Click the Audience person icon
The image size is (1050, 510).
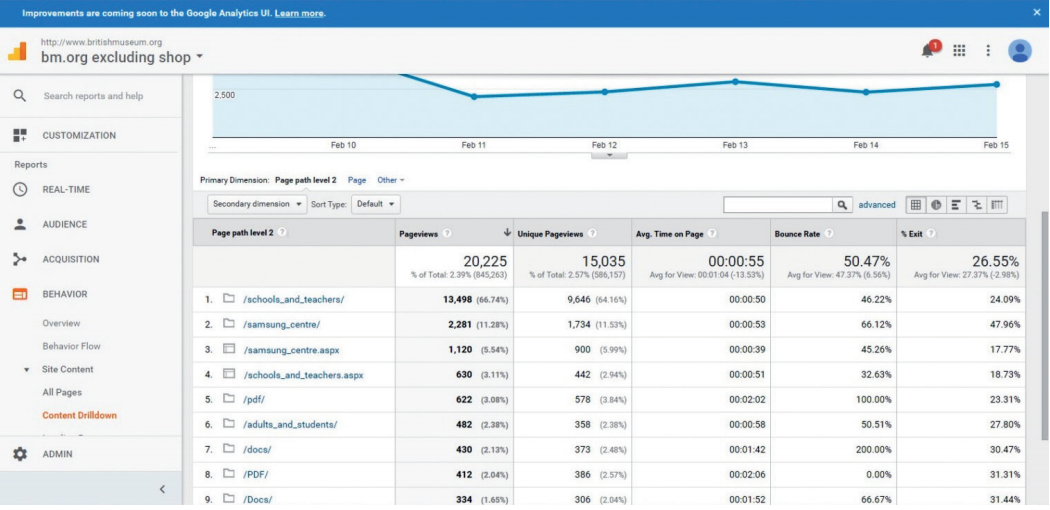[20, 224]
